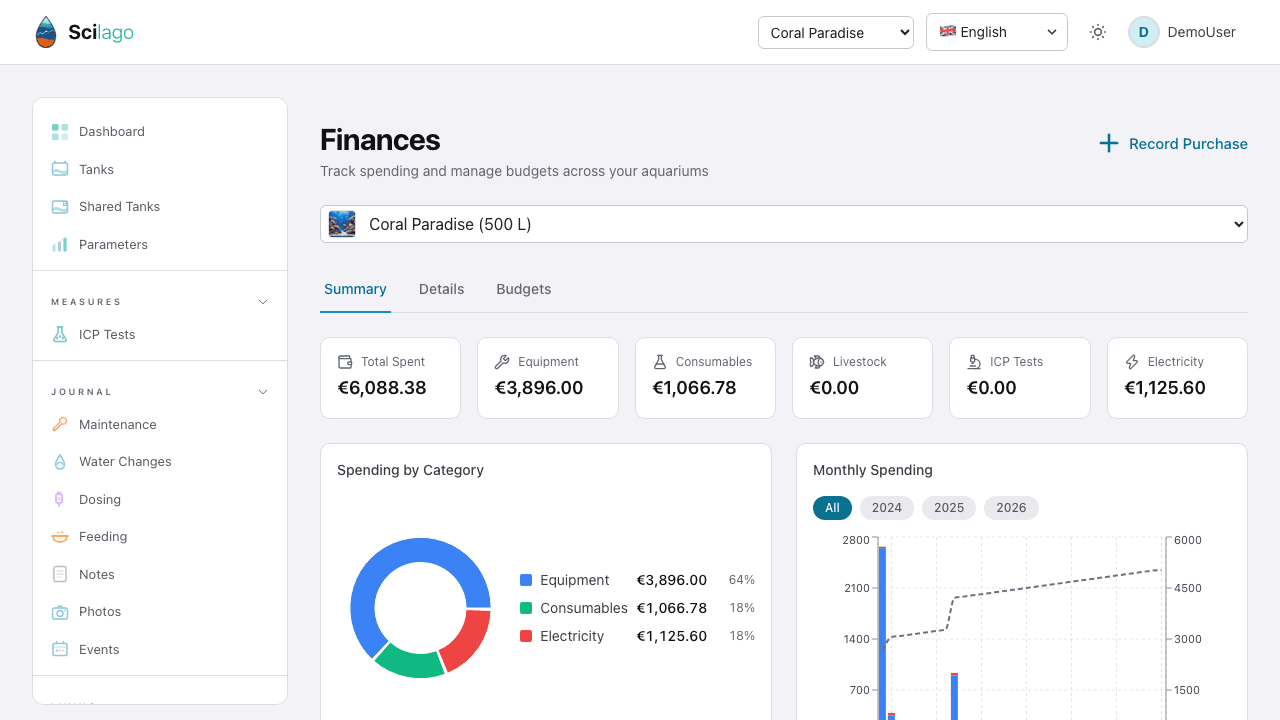Image resolution: width=1280 pixels, height=720 pixels.
Task: Click the Notes document icon
Action: tap(60, 574)
